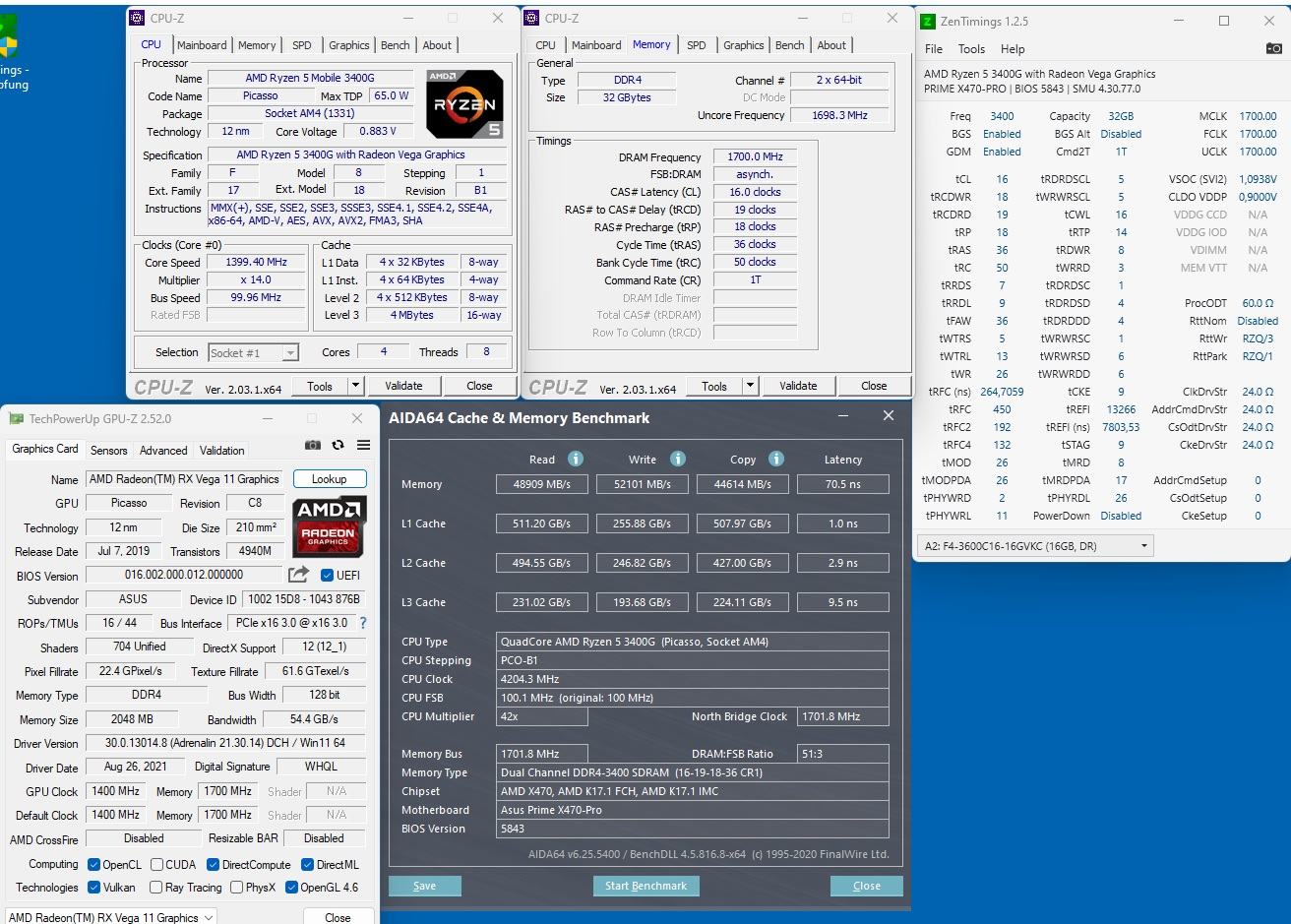Open the ZenTimings Tools menu

tap(971, 48)
